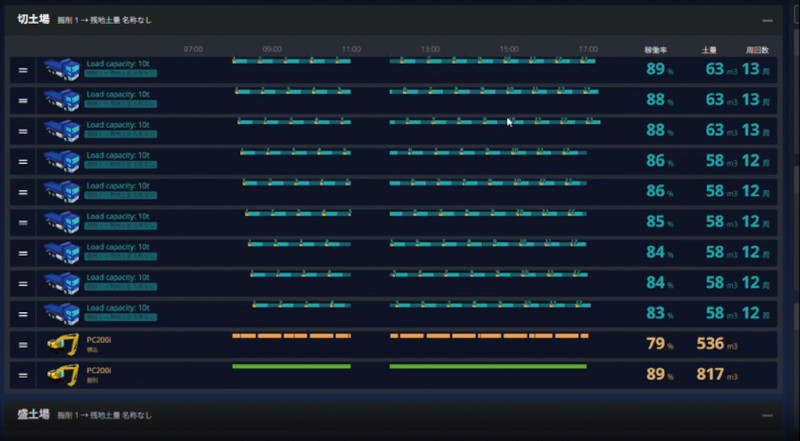Screen dimensions: 800x441
Task: Grab the drag handle of the 89% truck row
Action: (23, 70)
